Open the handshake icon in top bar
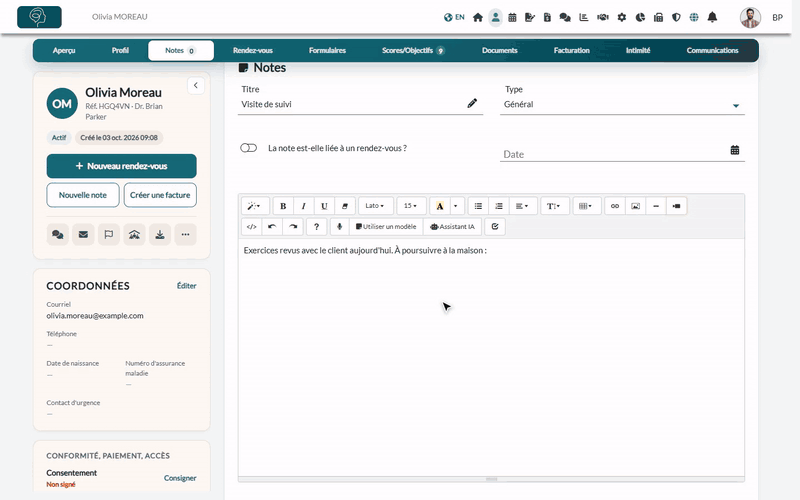The width and height of the screenshot is (800, 500). click(603, 17)
